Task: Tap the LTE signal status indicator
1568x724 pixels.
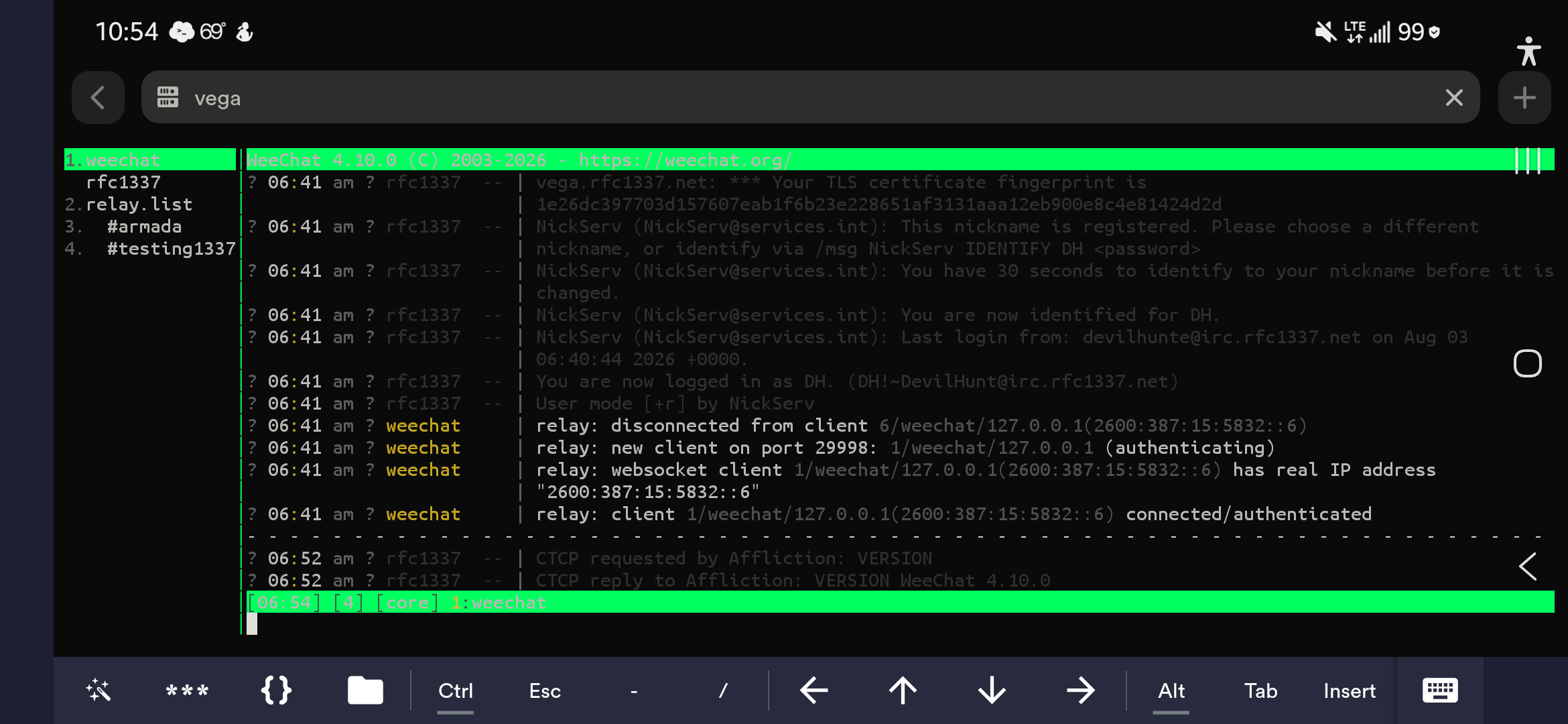Action: pos(1367,32)
